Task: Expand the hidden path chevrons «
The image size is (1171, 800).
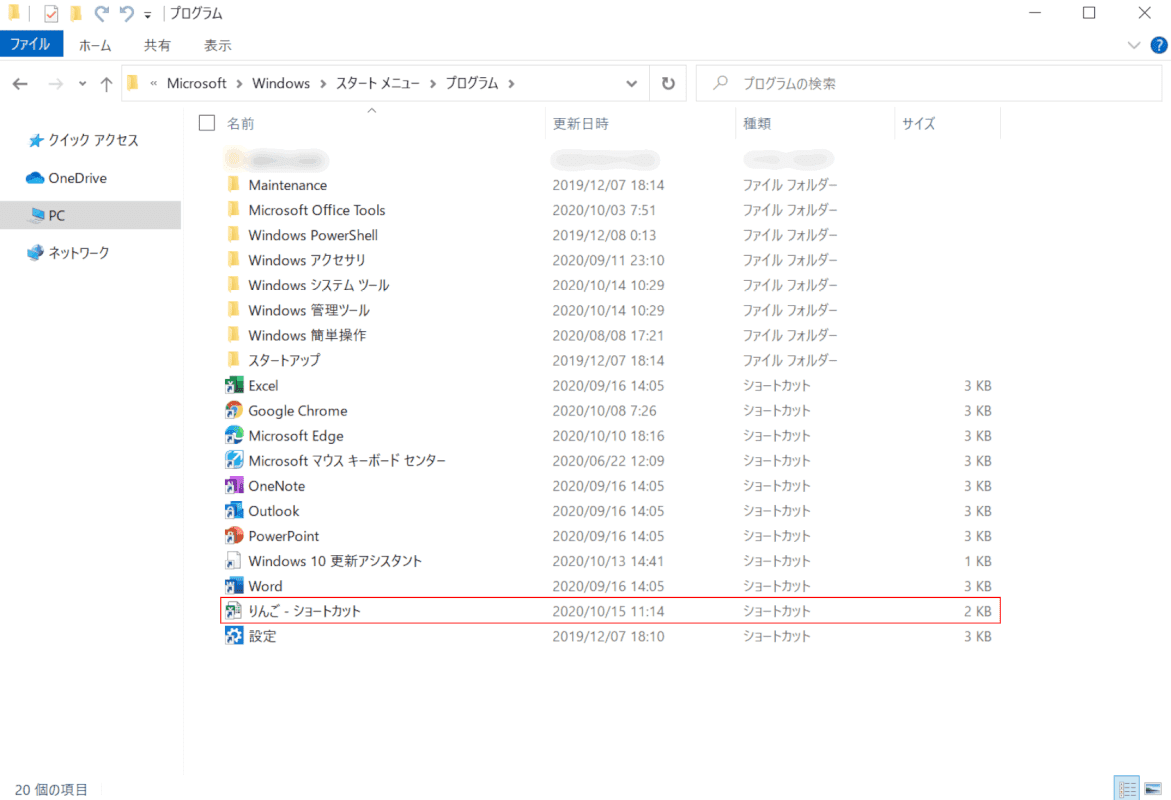Action: pos(153,84)
